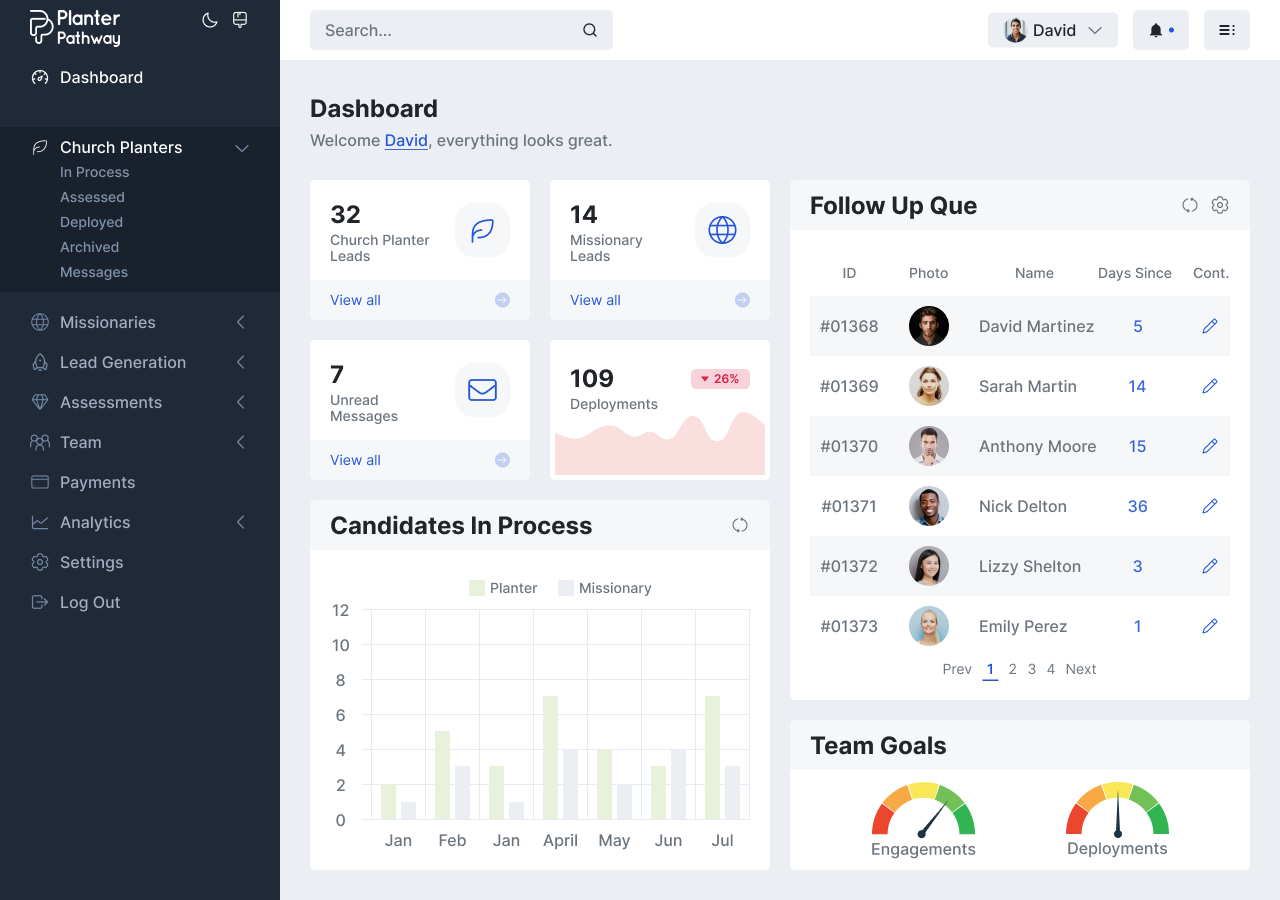The width and height of the screenshot is (1280, 900).
Task: Click the Engagements gauge
Action: [x=923, y=815]
